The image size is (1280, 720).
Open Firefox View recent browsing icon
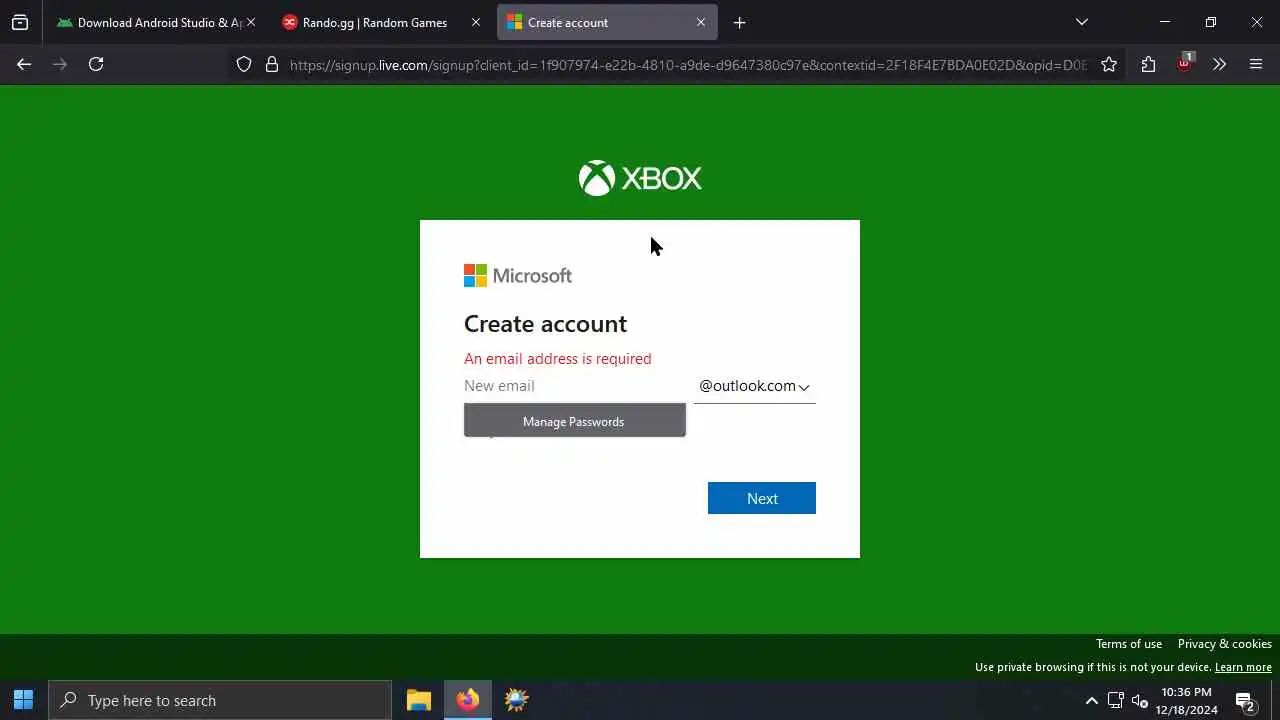coord(20,22)
